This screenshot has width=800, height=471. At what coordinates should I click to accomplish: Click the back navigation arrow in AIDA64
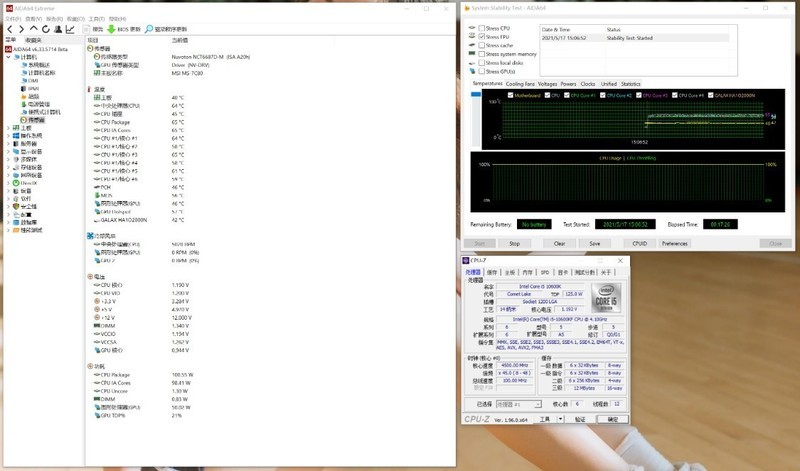tap(10, 30)
